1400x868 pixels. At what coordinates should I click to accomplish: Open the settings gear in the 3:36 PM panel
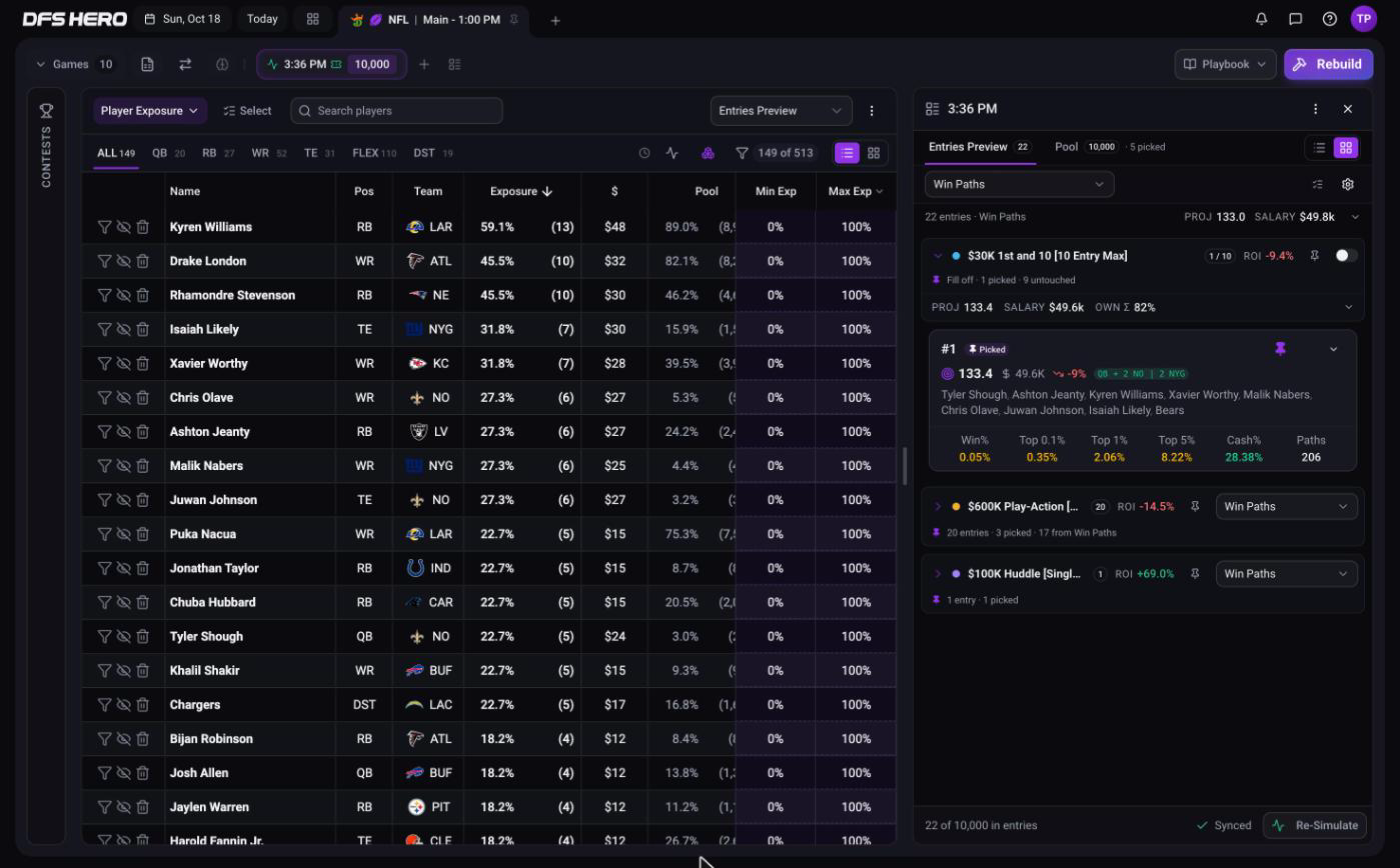coord(1348,184)
